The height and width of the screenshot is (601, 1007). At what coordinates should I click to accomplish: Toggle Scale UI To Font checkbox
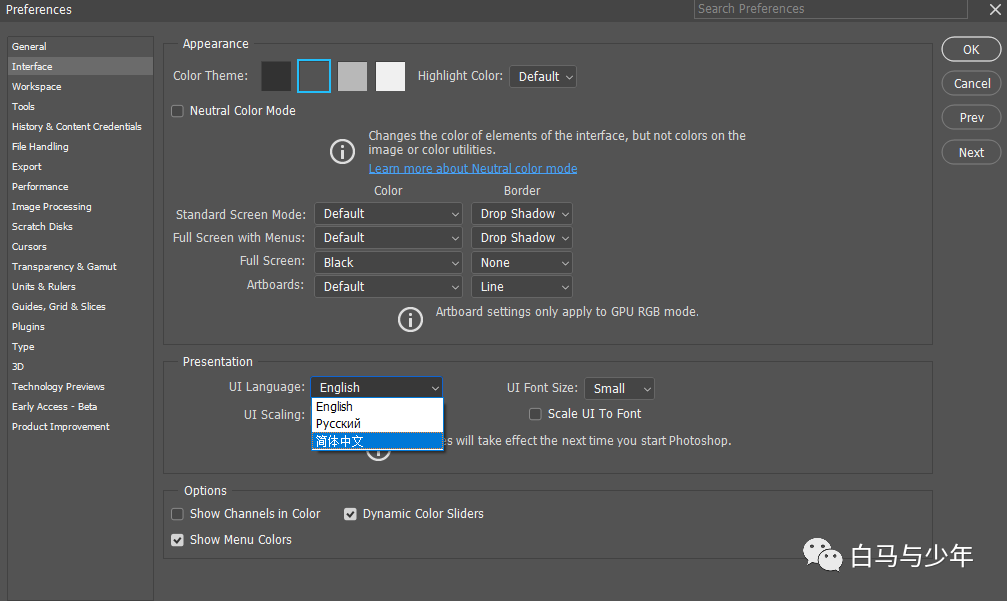pos(535,414)
